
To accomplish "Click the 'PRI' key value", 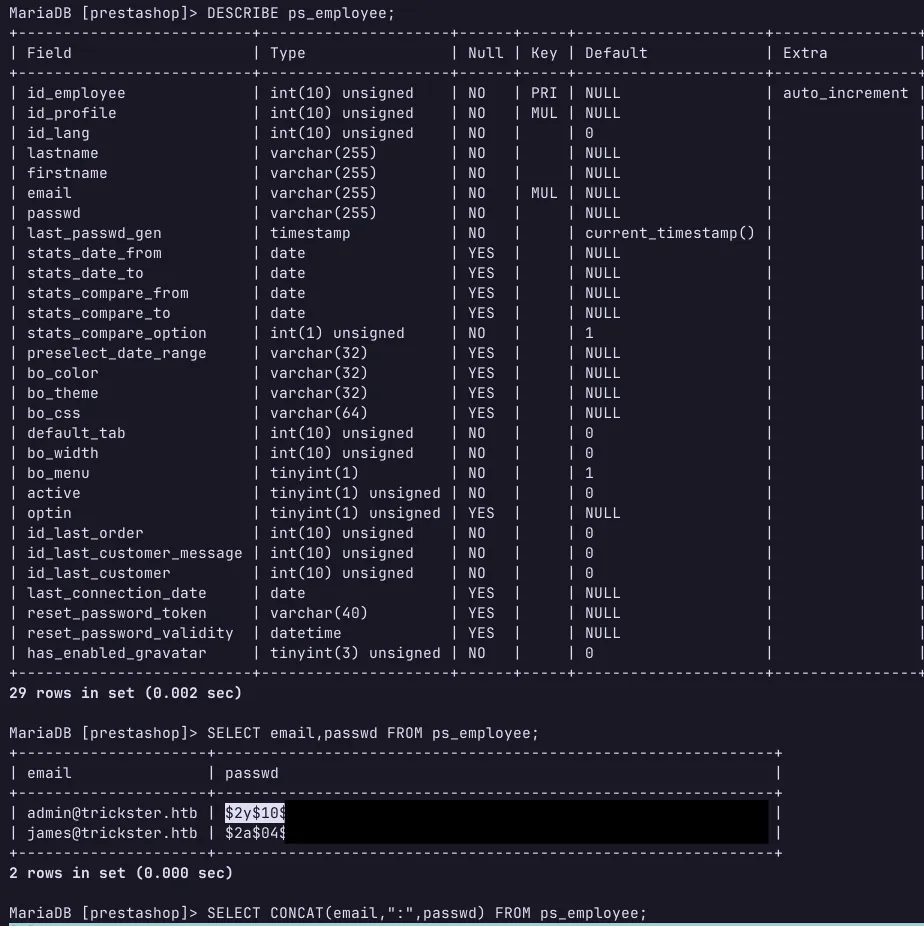I will 544,93.
